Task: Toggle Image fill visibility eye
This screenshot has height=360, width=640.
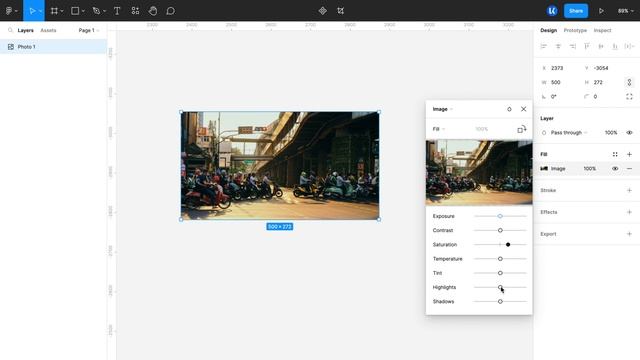Action: pyautogui.click(x=615, y=169)
